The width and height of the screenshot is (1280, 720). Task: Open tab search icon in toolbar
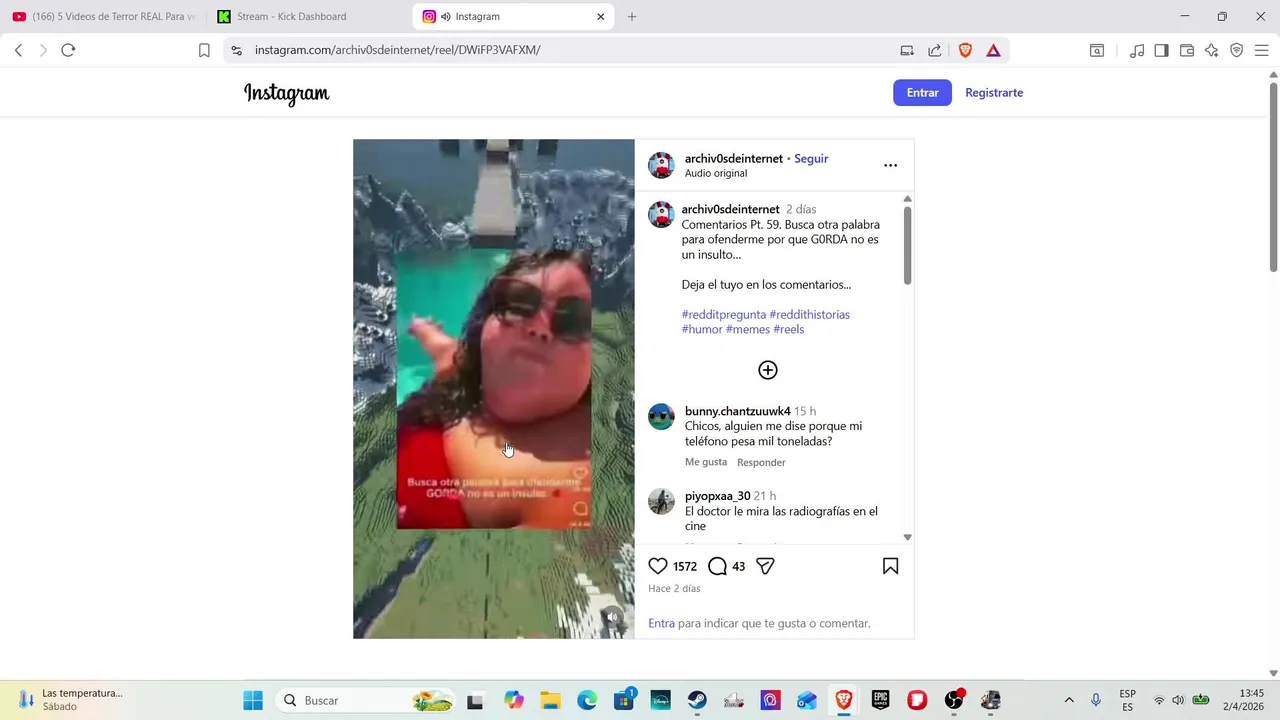click(x=1097, y=50)
